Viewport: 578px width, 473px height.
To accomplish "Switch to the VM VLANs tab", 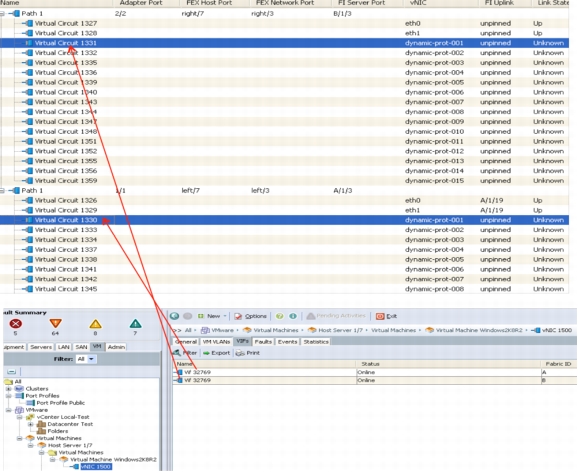I will (x=216, y=342).
